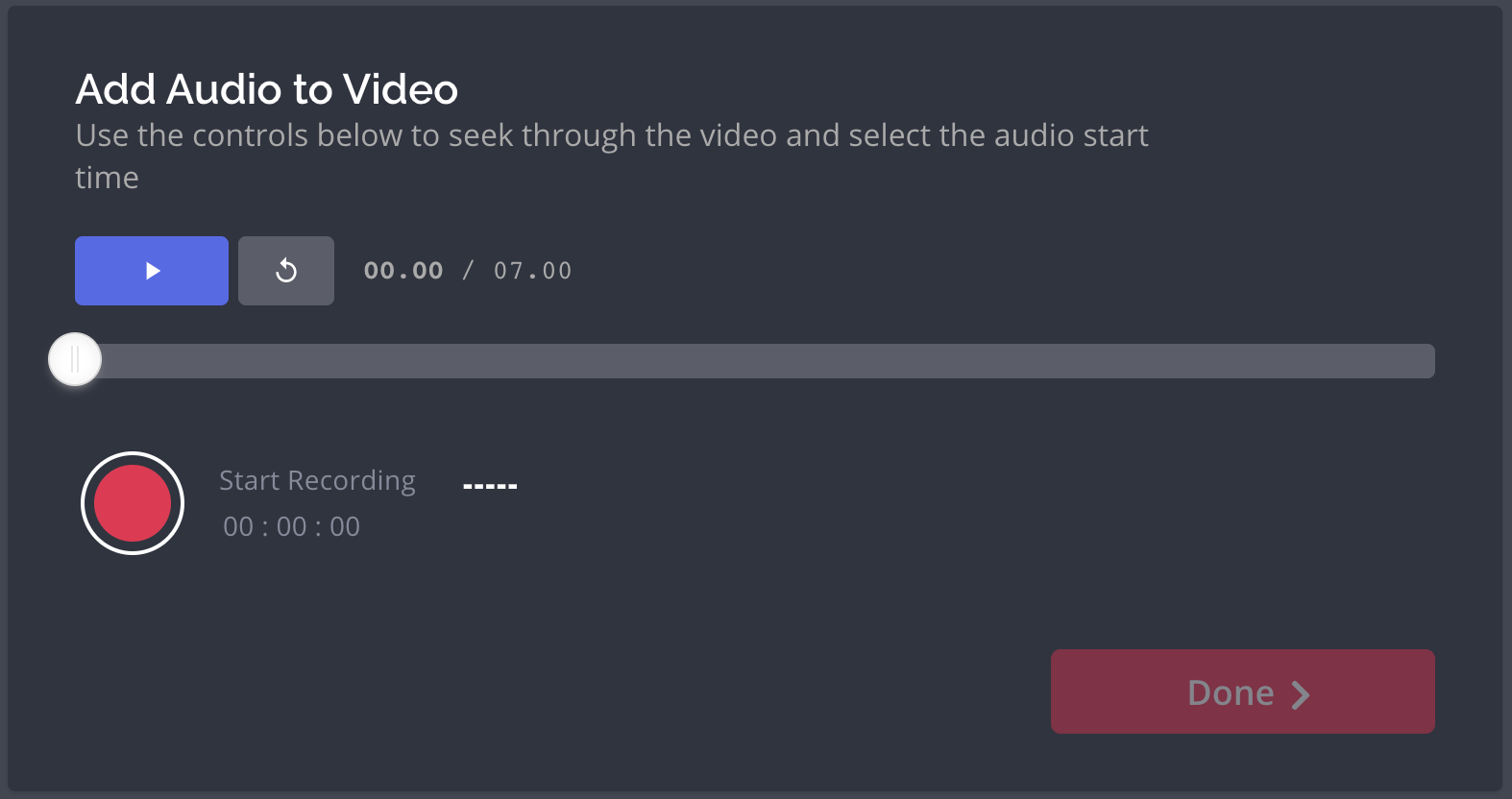Click the 00 : 00 : 00 recording timer
1512x799 pixels.
pyautogui.click(x=291, y=526)
